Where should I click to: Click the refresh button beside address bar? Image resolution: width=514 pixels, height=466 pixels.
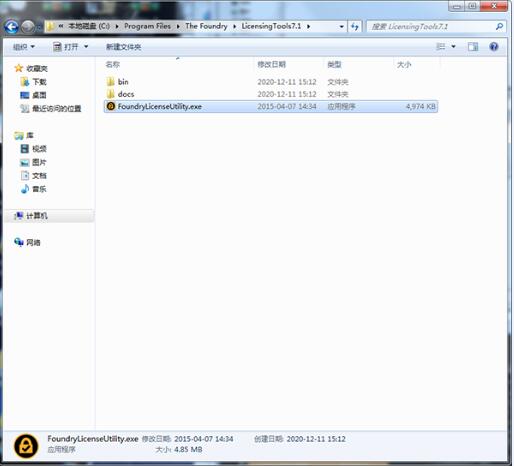pyautogui.click(x=355, y=27)
